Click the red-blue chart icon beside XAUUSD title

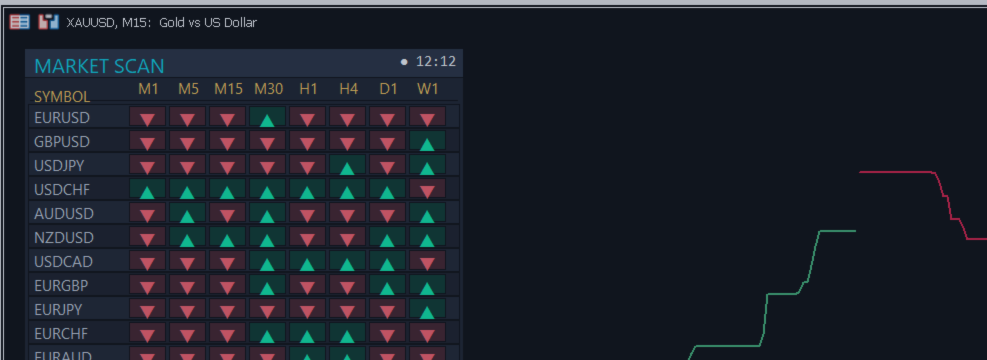click(48, 22)
